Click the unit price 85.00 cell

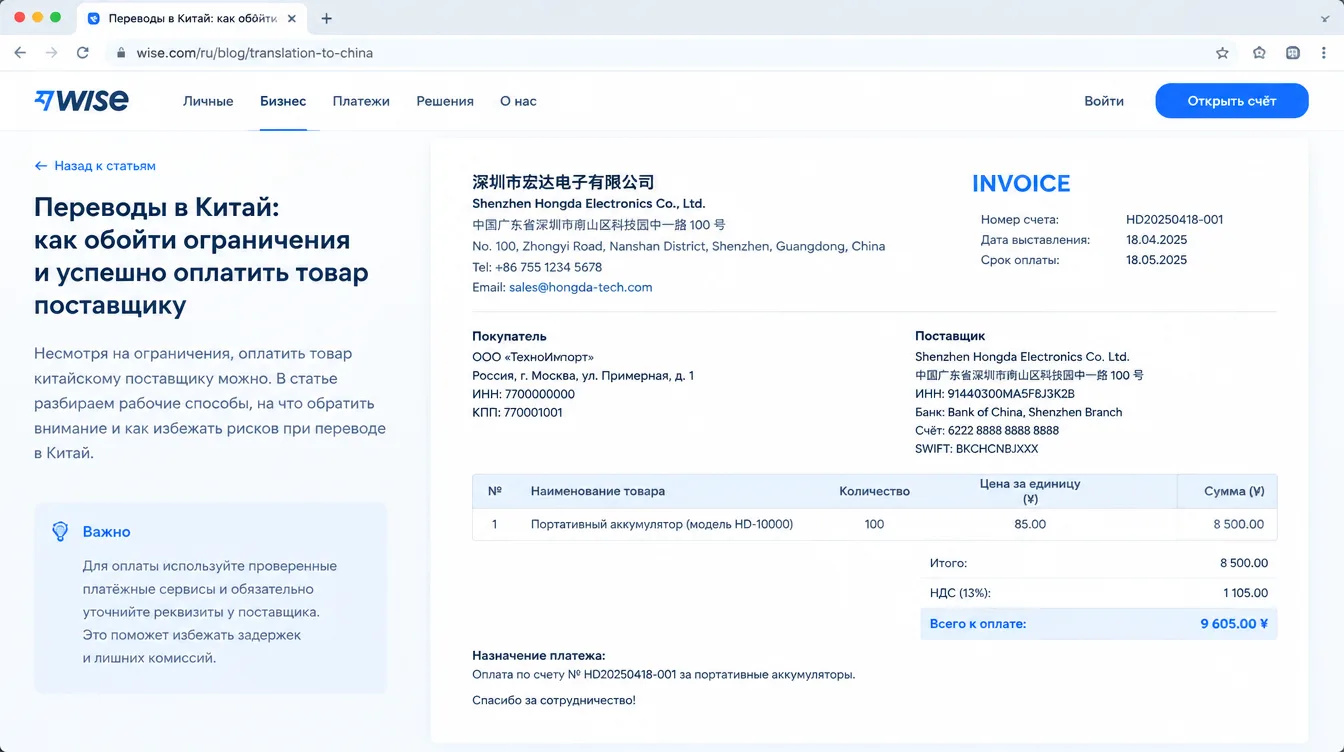(x=1030, y=524)
